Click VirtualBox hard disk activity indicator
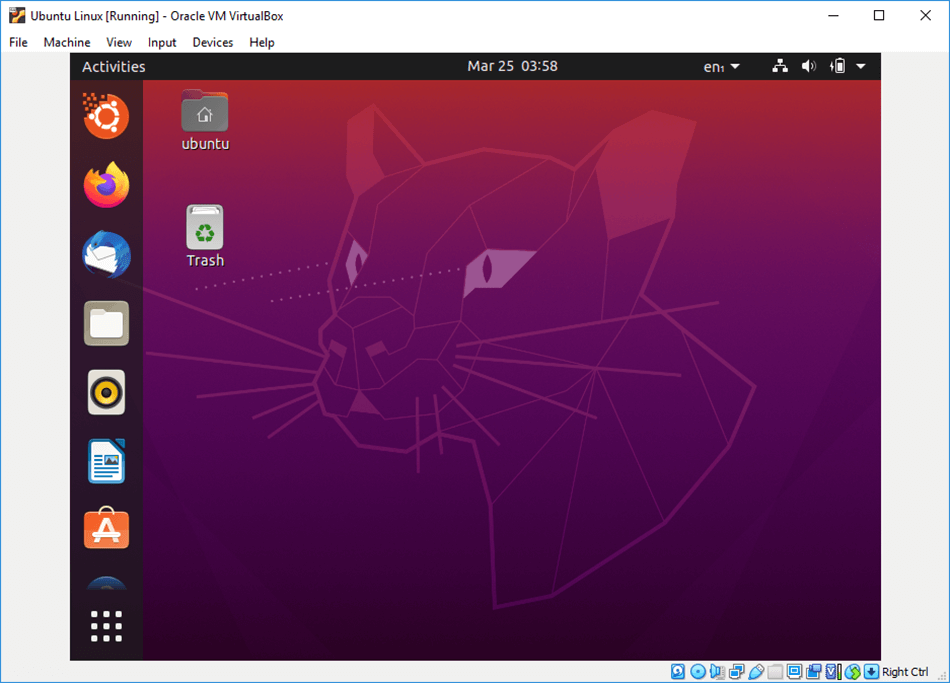This screenshot has width=950, height=683. (678, 671)
